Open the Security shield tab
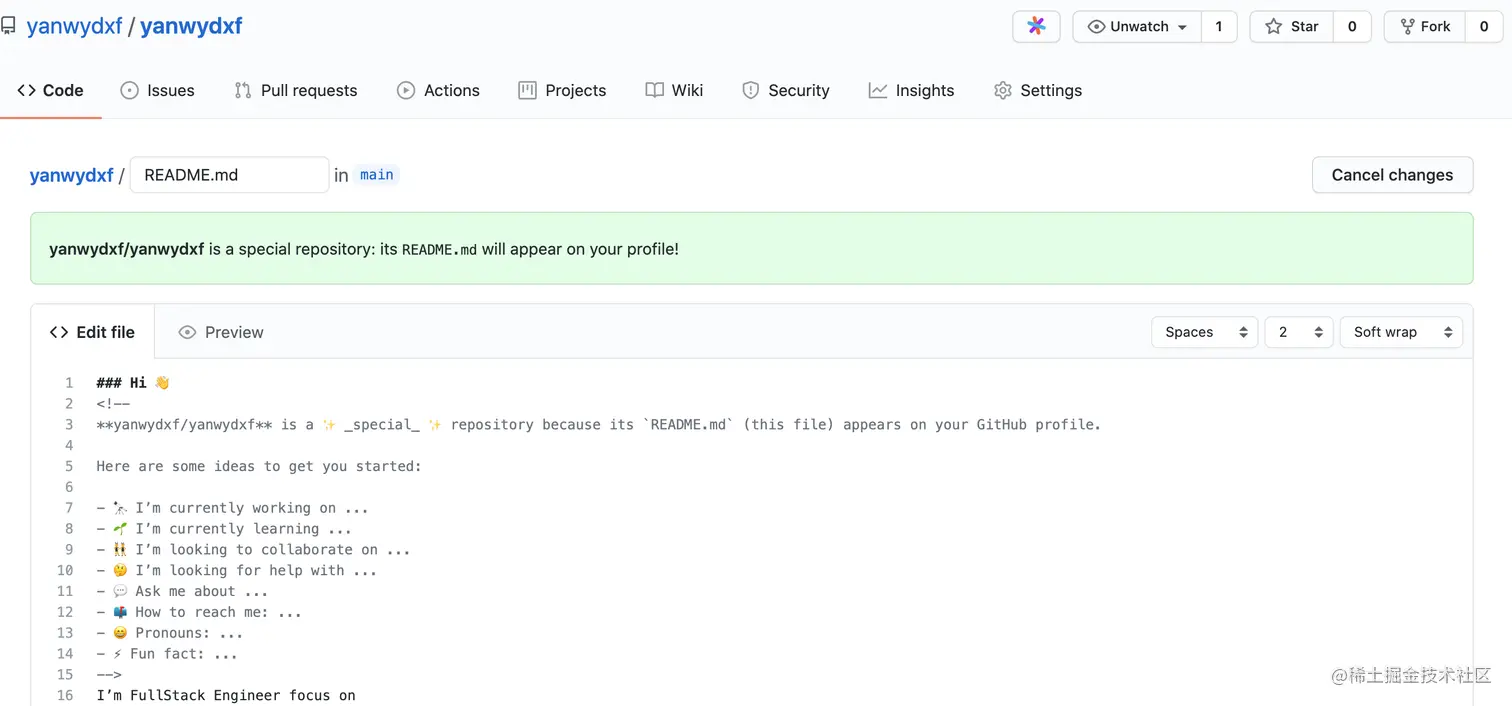Screen dimensions: 1512x706 click(786, 90)
